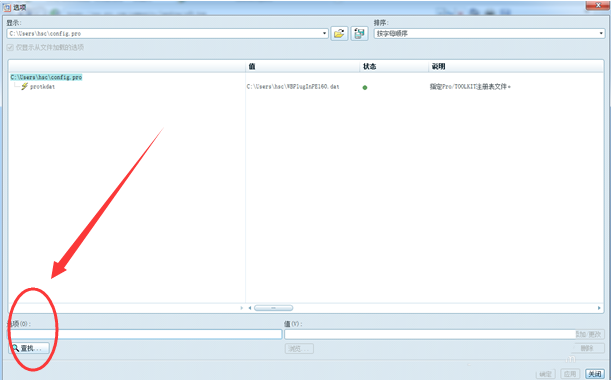Click the option name input field
Image resolution: width=611 pixels, height=380 pixels.
[145, 334]
